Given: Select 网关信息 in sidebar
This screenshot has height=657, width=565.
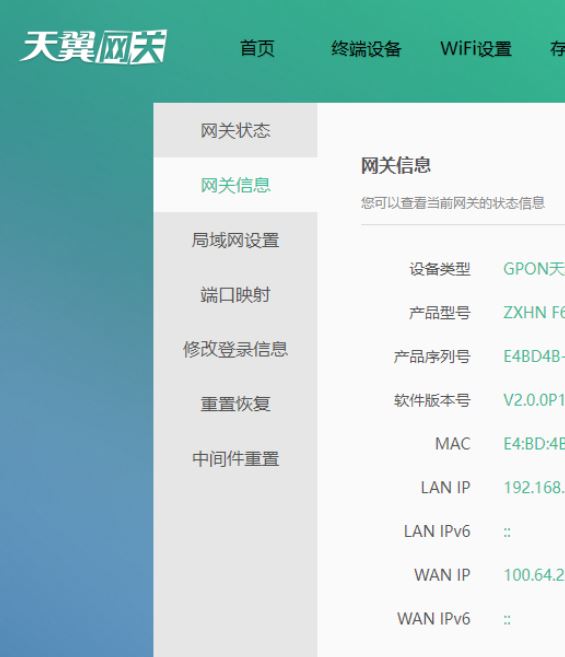Looking at the screenshot, I should click(x=236, y=185).
